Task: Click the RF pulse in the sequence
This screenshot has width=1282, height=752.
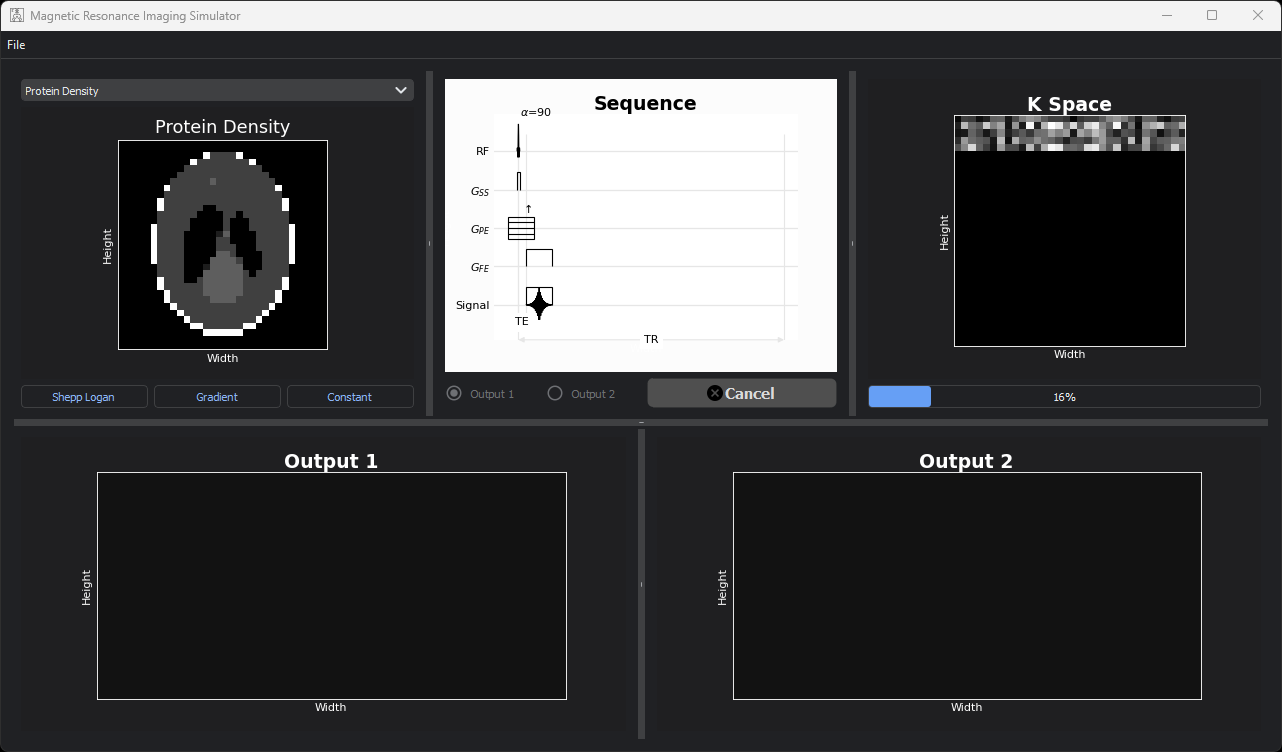Action: (518, 142)
